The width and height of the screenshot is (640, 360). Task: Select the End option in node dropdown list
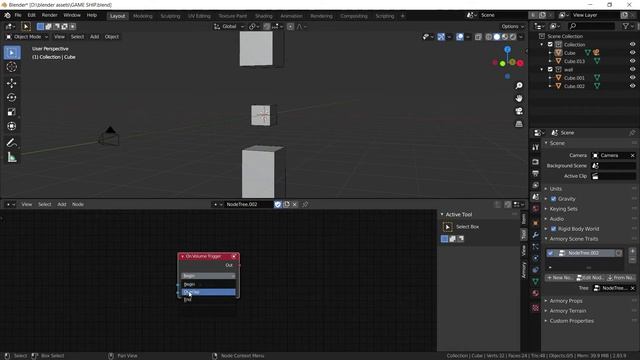(208, 300)
